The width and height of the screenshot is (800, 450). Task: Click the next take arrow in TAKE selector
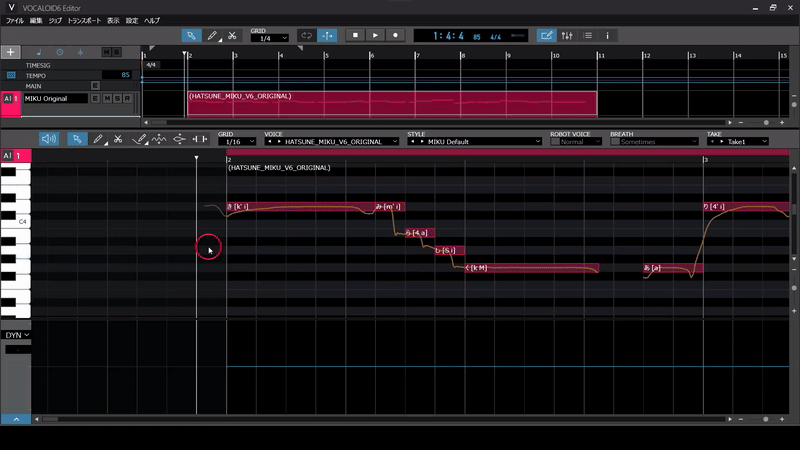pos(721,142)
